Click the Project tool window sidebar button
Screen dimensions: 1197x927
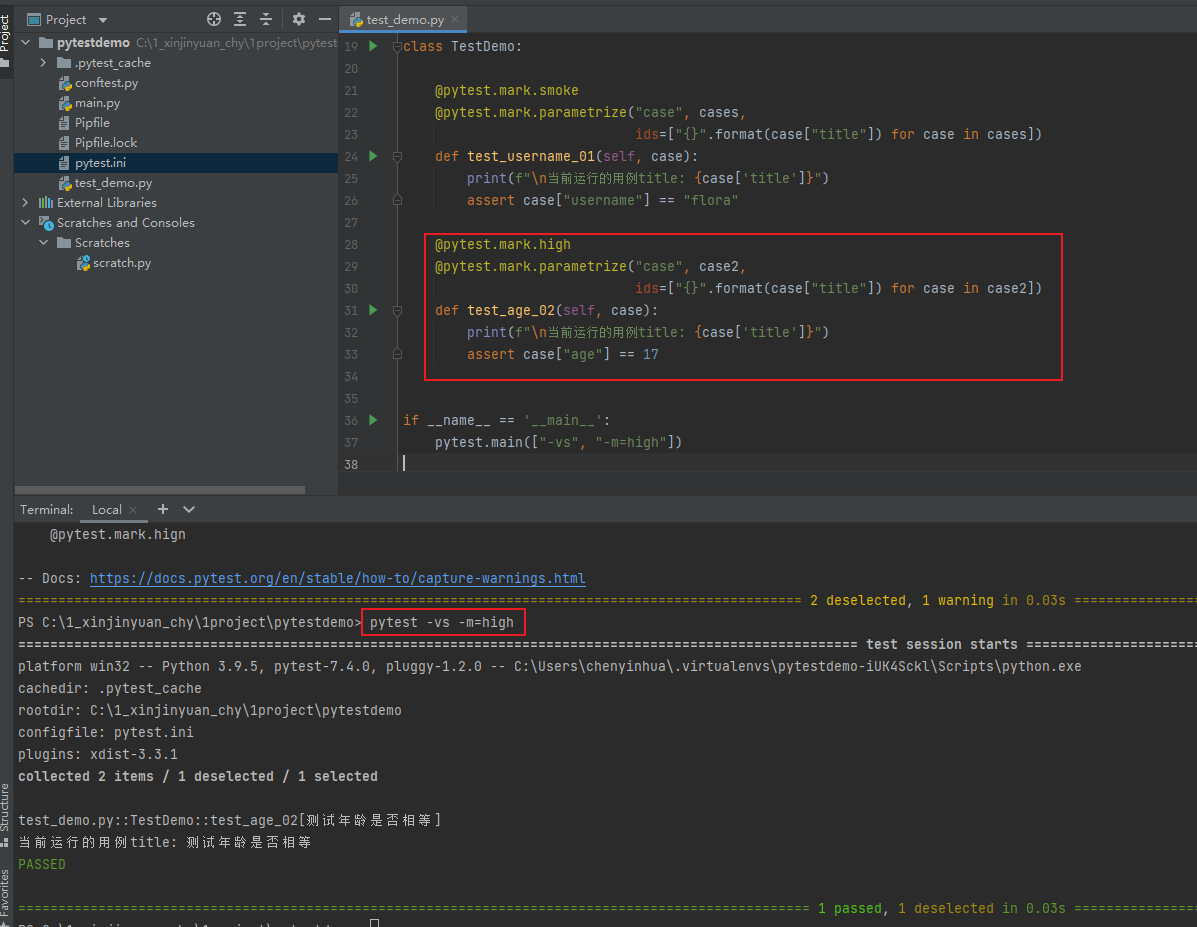8,30
